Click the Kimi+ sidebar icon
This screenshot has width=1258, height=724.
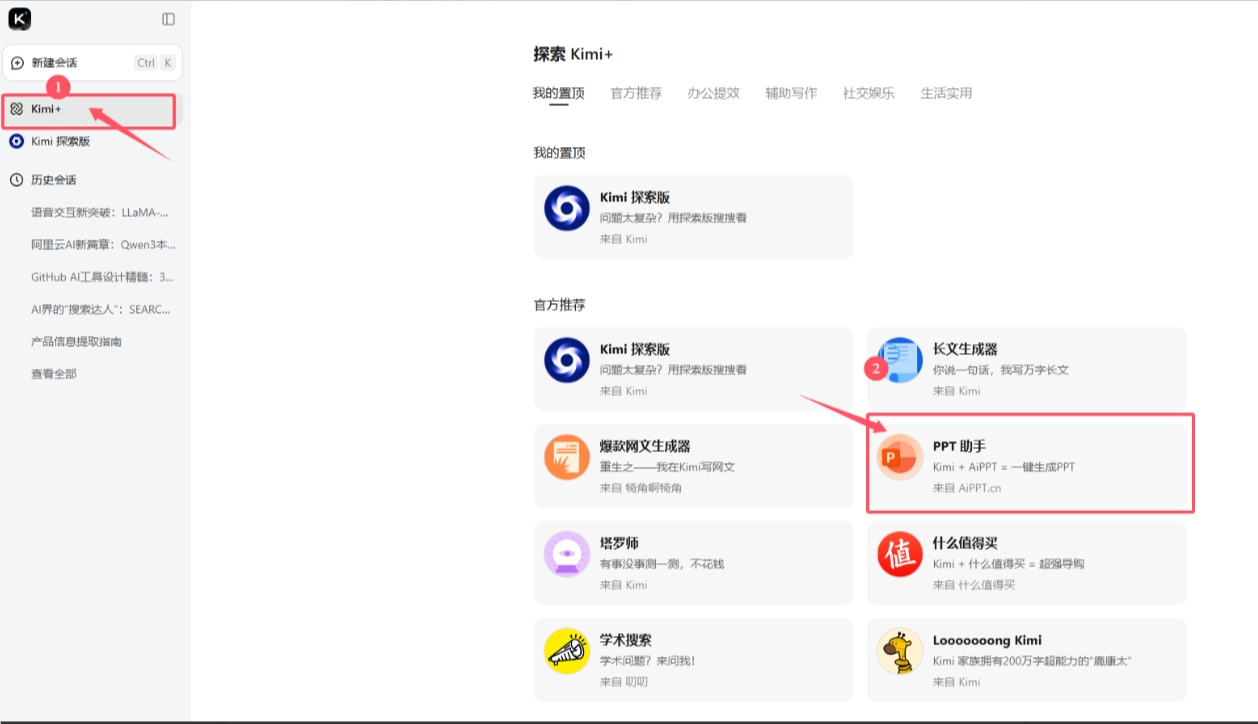point(16,109)
